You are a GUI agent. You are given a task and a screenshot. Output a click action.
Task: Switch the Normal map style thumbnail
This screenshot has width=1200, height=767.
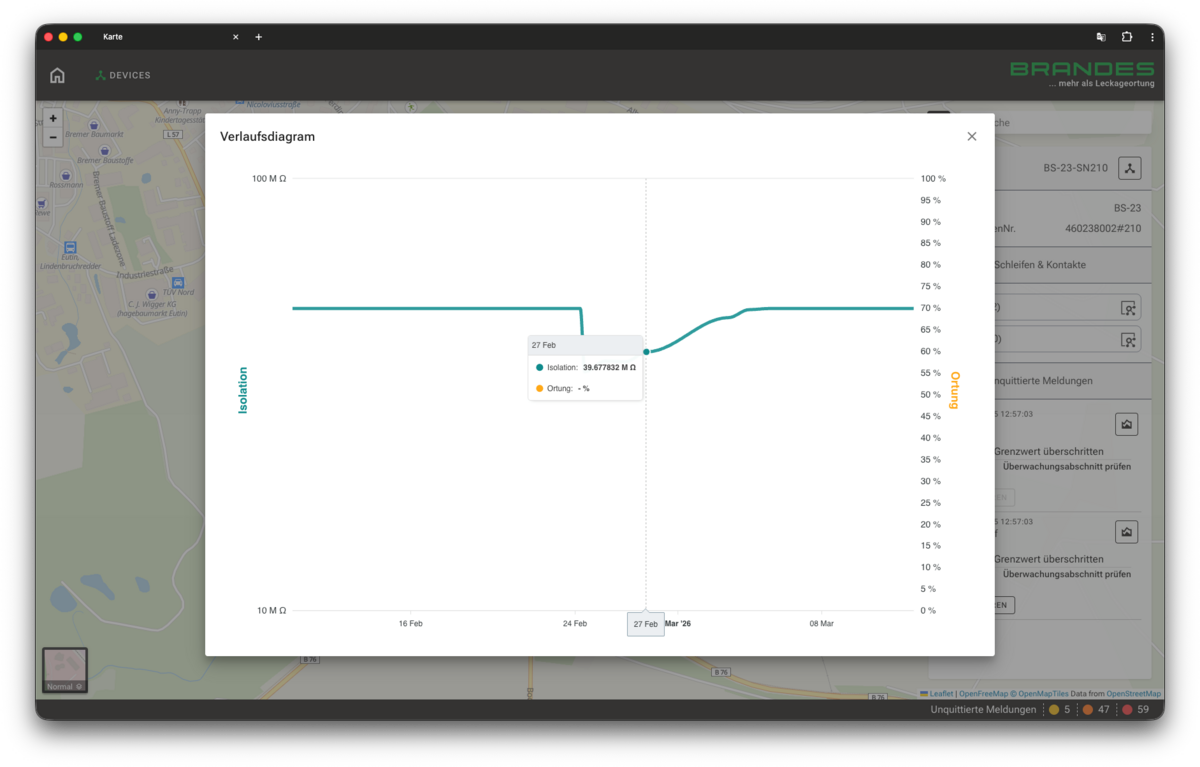(65, 671)
